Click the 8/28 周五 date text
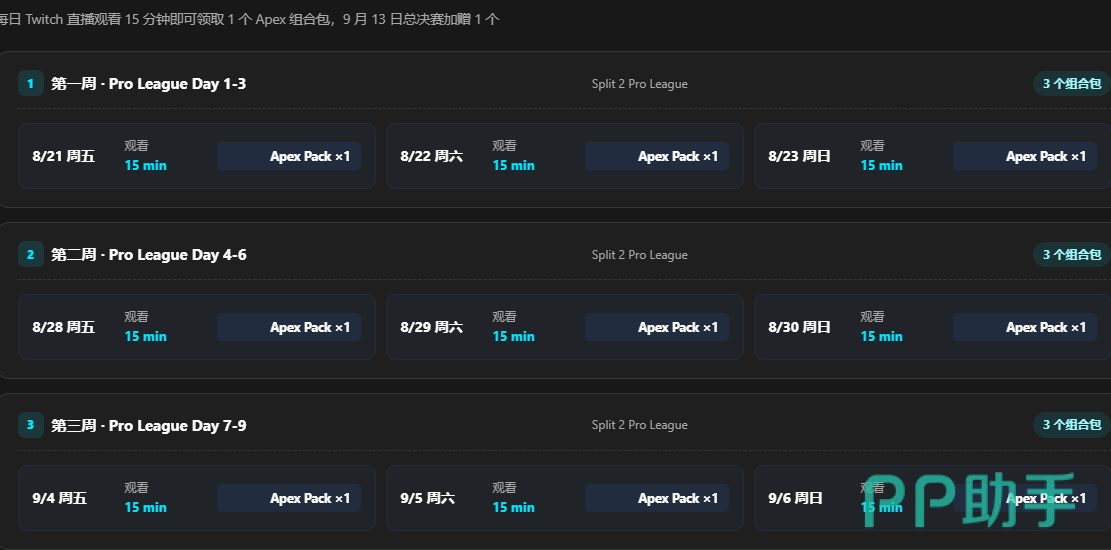Image resolution: width=1111 pixels, height=550 pixels. pyautogui.click(x=64, y=327)
